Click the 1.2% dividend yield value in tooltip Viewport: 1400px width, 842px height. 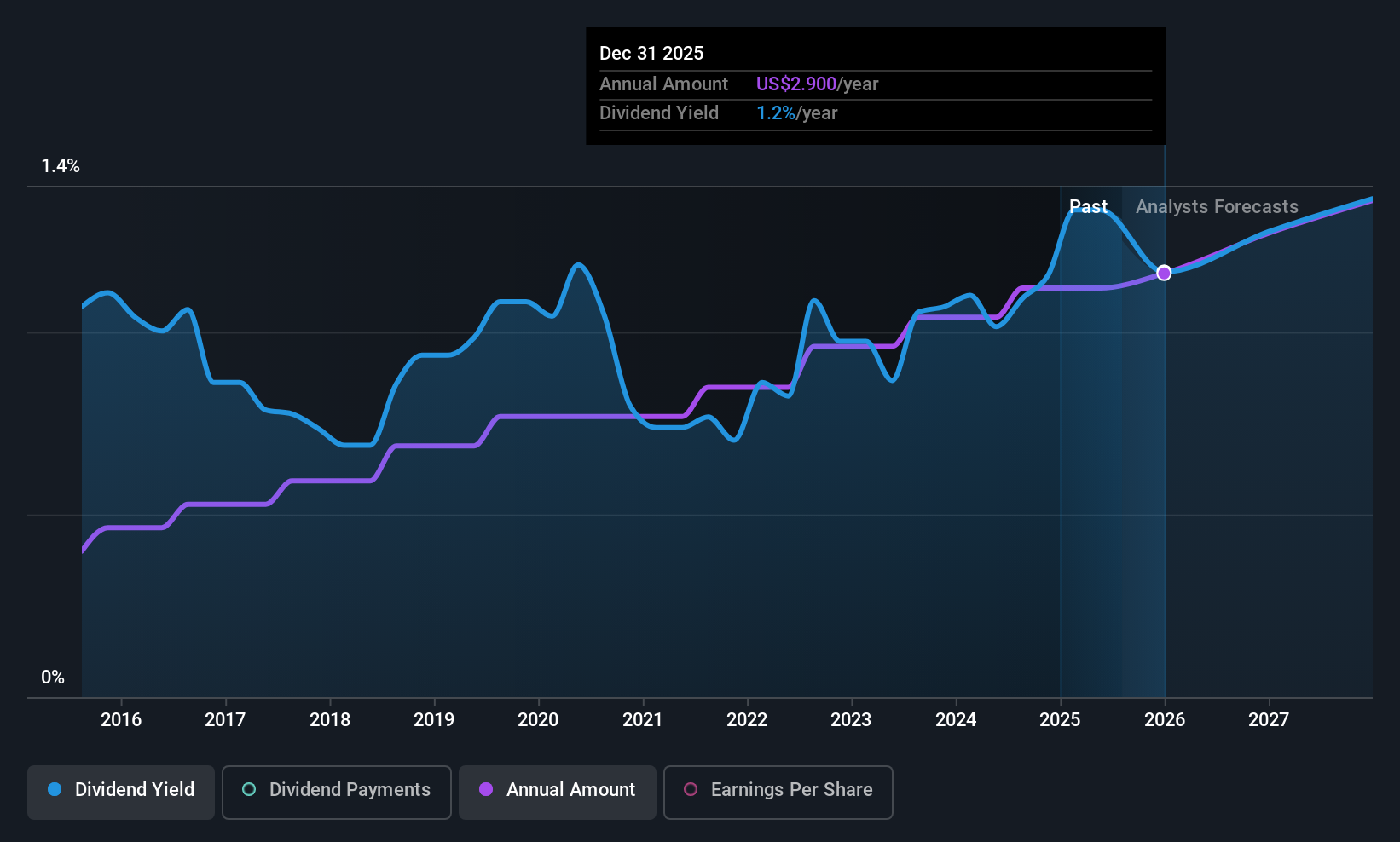(x=776, y=113)
